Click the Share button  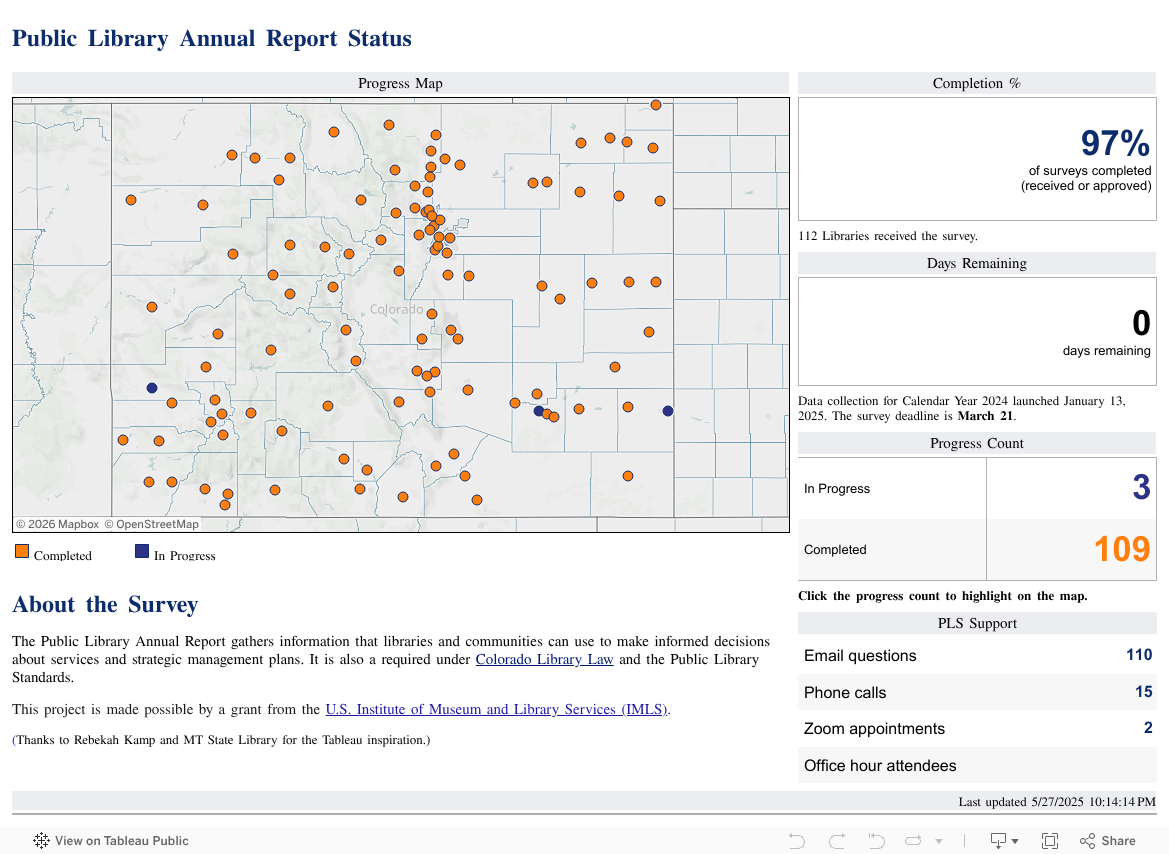[x=1108, y=841]
